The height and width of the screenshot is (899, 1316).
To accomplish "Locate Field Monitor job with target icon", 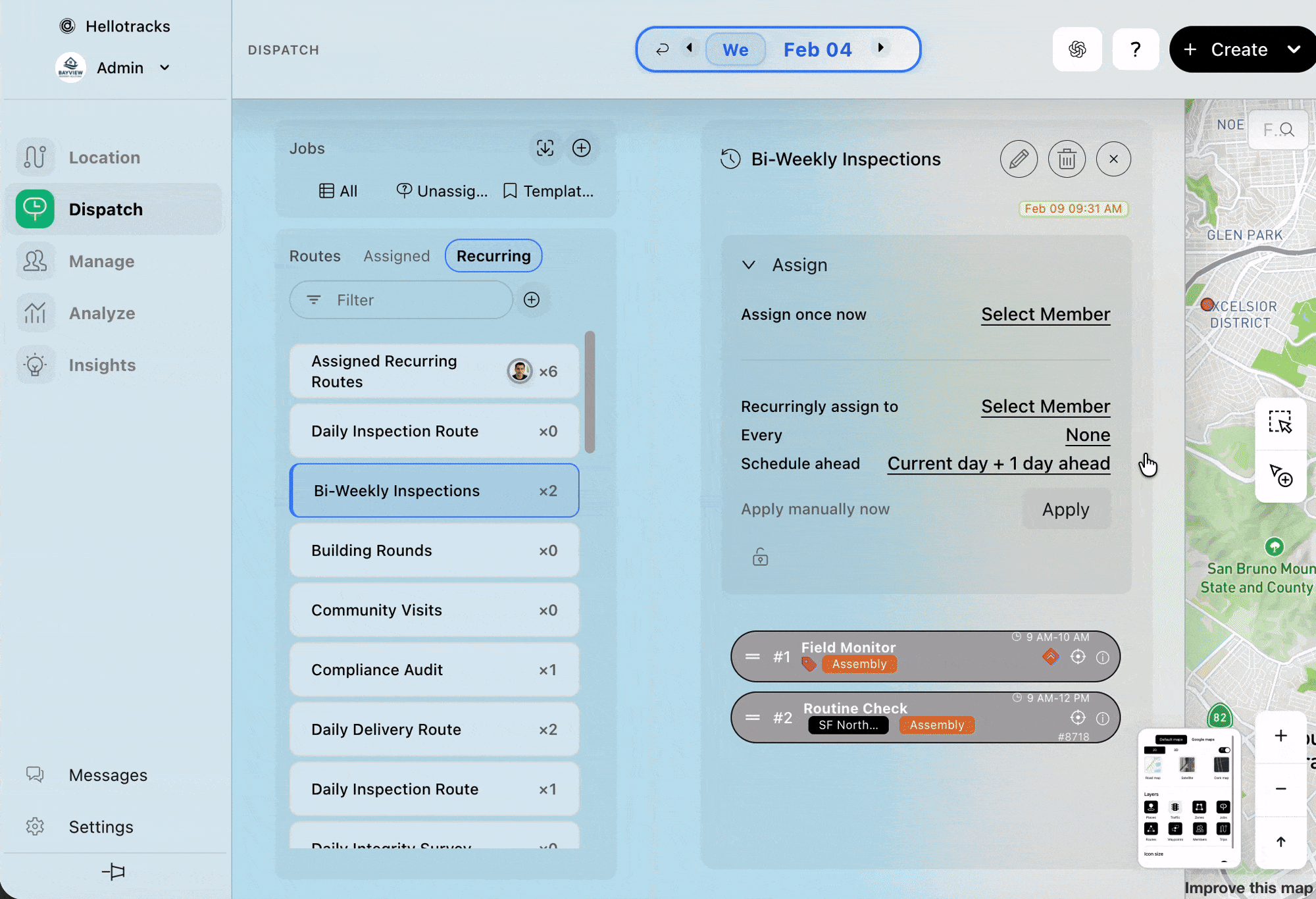I will tap(1078, 656).
